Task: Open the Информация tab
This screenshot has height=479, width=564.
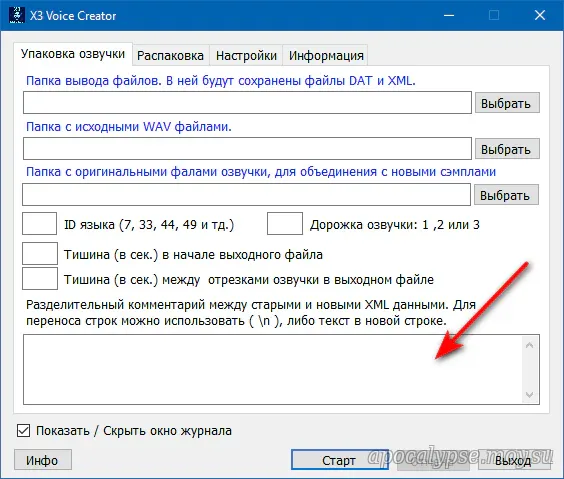Action: click(x=326, y=55)
